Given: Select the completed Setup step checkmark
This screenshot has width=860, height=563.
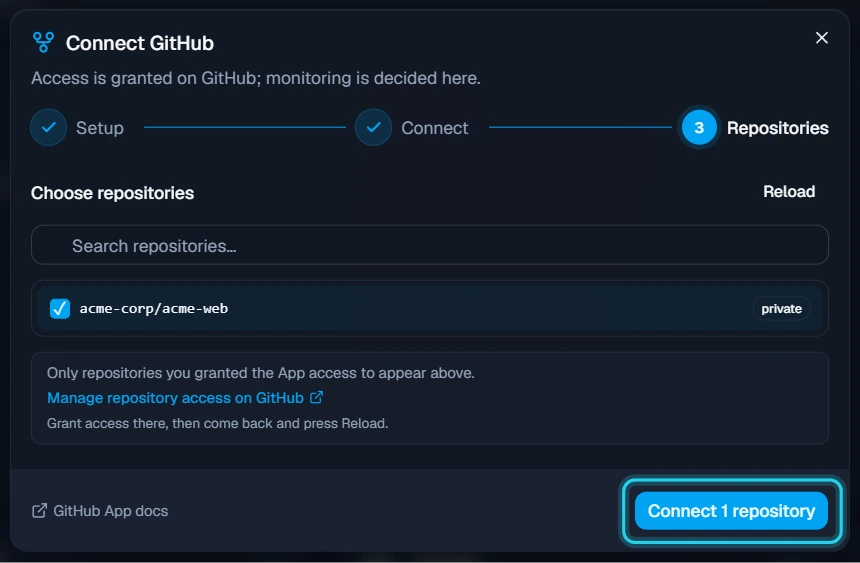Looking at the screenshot, I should [49, 127].
